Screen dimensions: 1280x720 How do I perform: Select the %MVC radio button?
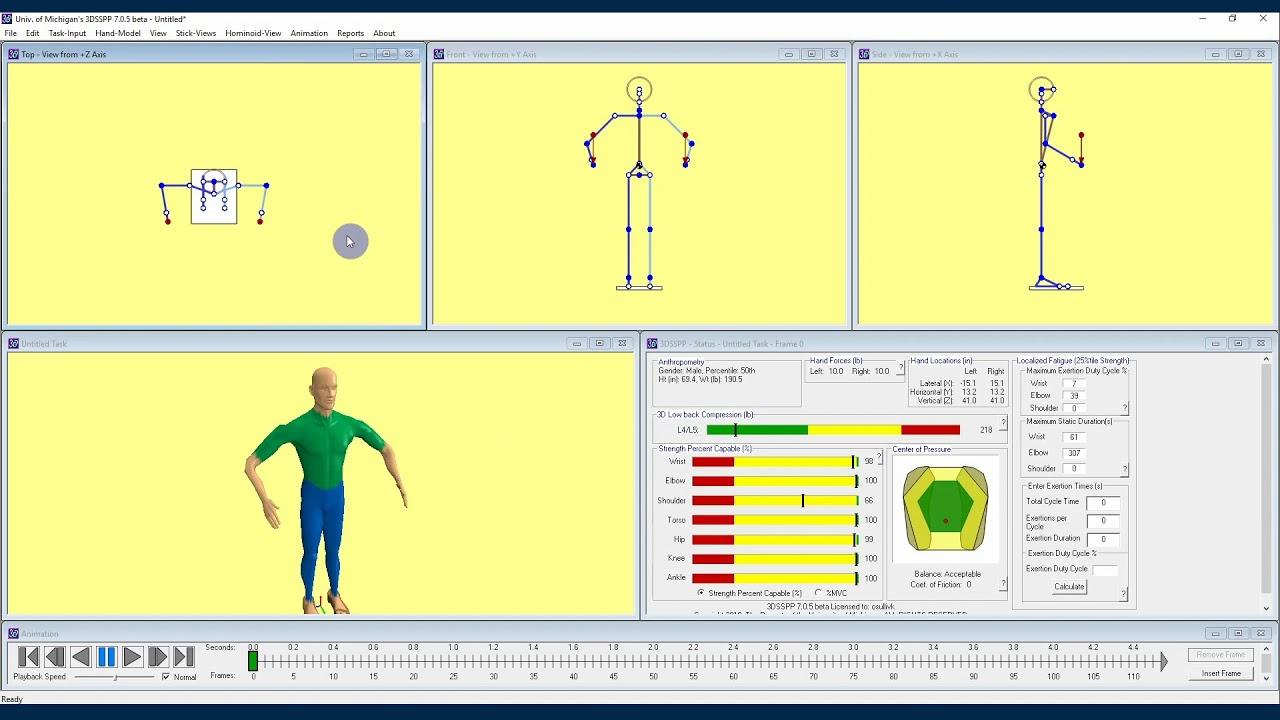(818, 593)
